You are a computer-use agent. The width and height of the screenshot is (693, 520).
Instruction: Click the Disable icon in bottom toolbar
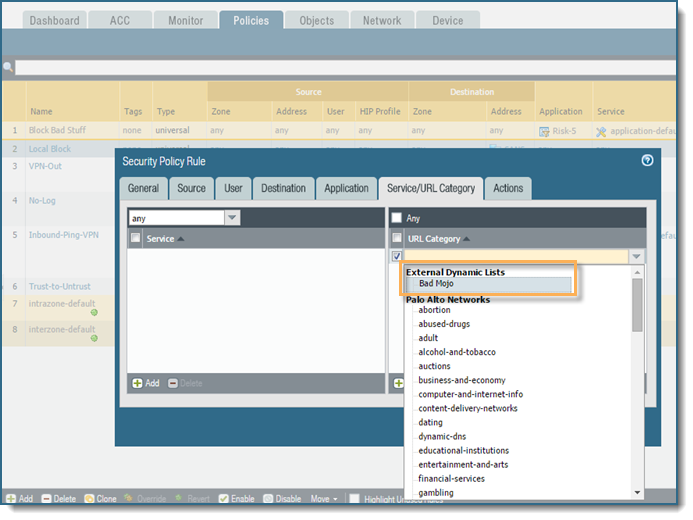pyautogui.click(x=268, y=498)
